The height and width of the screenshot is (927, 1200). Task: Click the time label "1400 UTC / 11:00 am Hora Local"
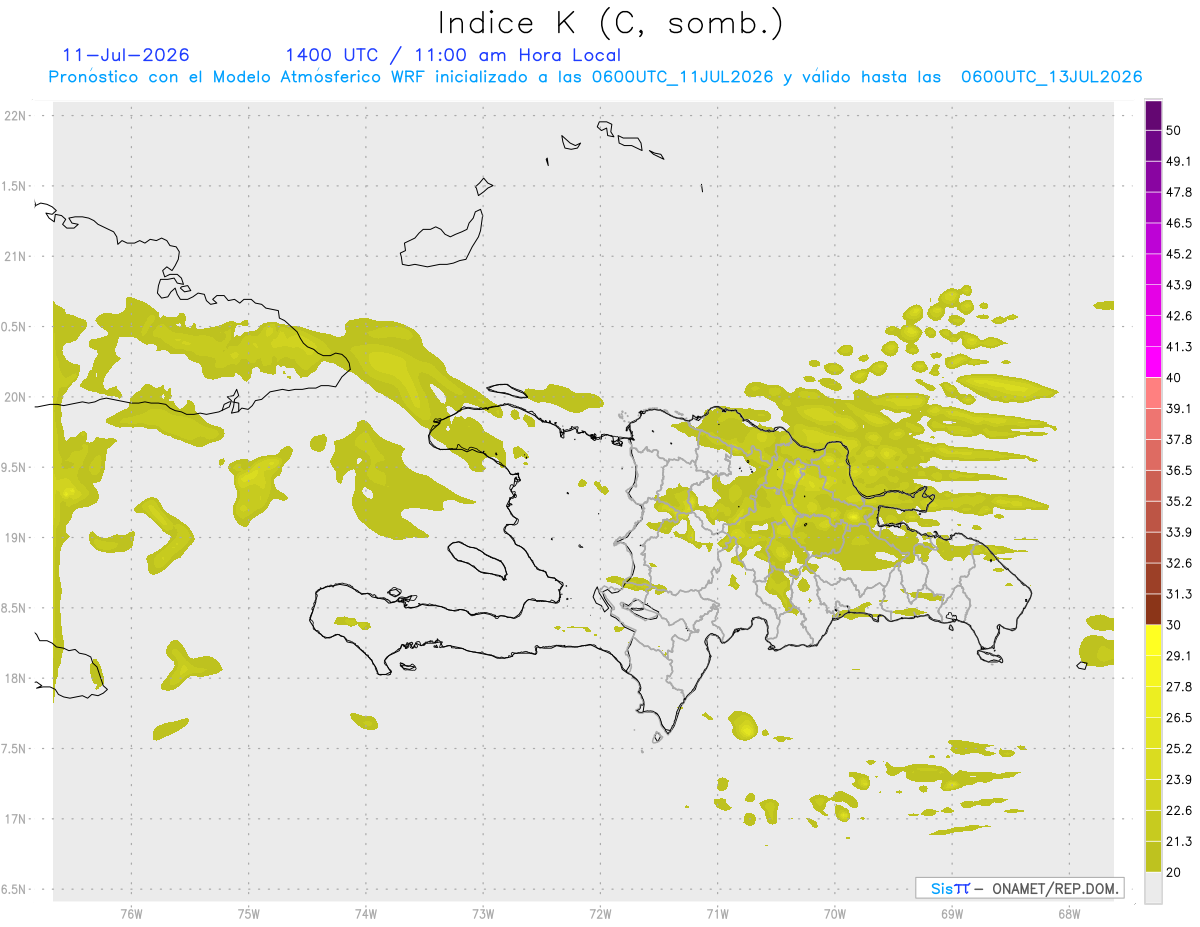click(x=453, y=55)
